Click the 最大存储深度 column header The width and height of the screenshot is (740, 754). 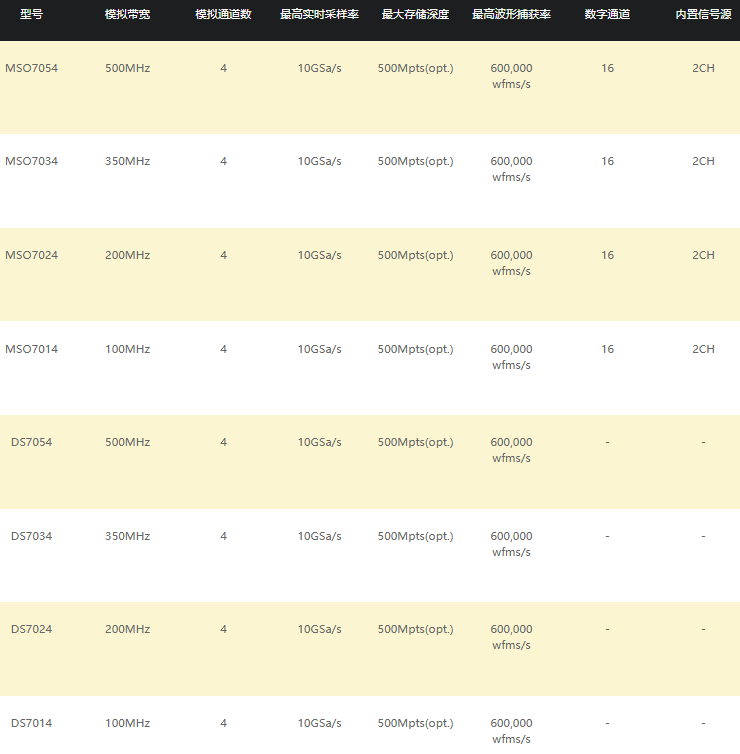coord(415,14)
